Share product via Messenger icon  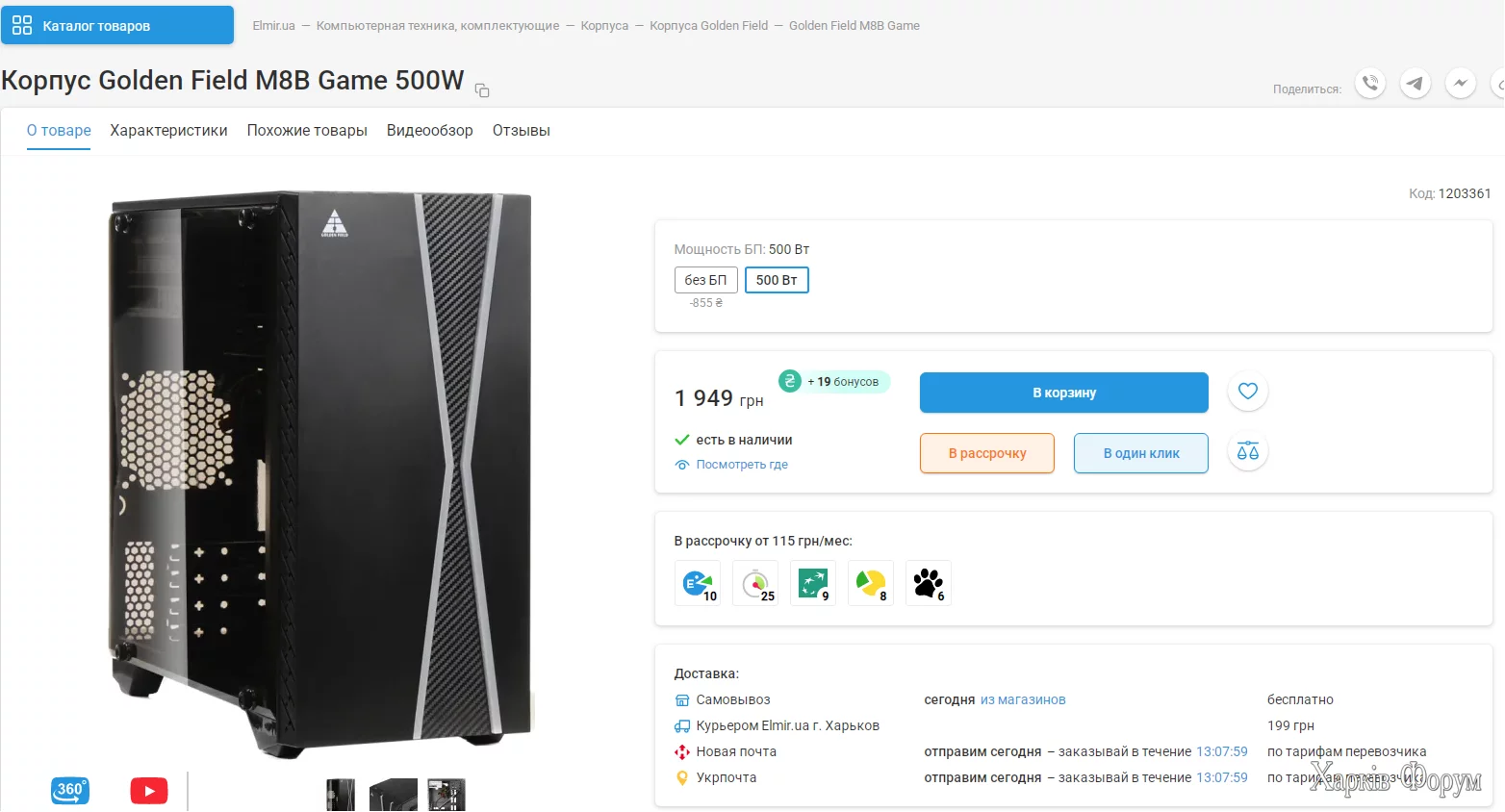[x=1460, y=84]
